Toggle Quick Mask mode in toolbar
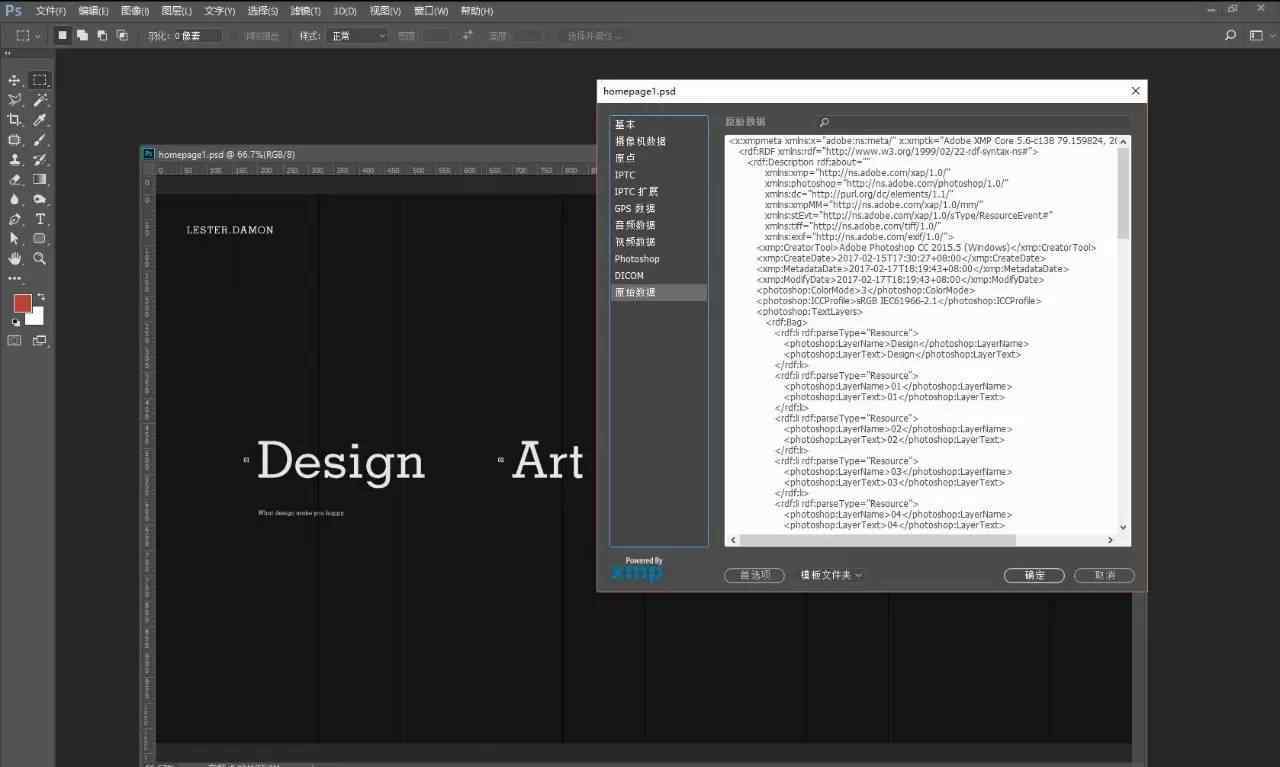 [15, 340]
